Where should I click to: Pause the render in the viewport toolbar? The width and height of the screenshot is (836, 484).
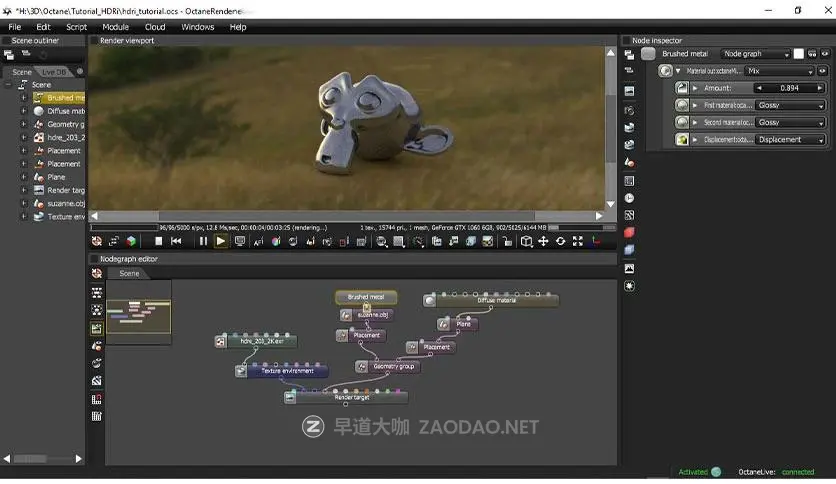(x=204, y=241)
